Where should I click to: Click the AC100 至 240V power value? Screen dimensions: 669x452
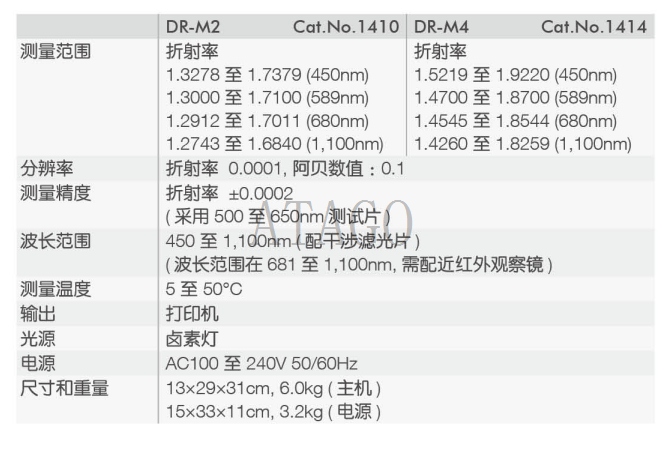click(261, 364)
